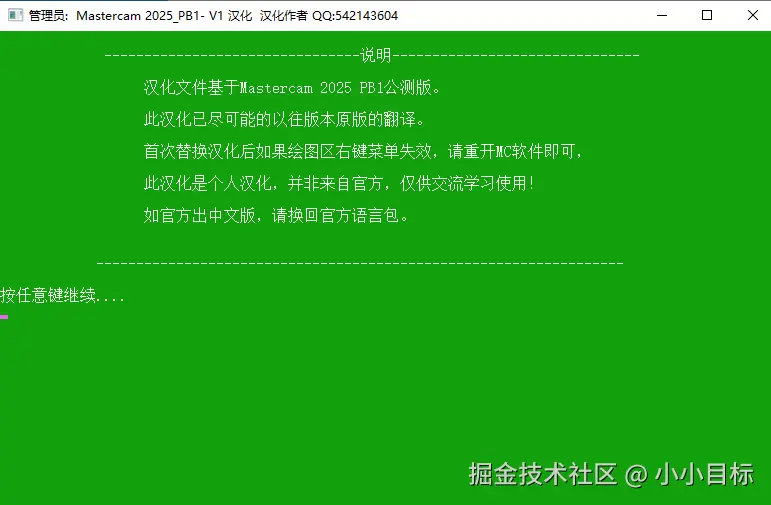This screenshot has width=771, height=505.
Task: Click the window title text with QQ:542143604
Action: (x=213, y=16)
